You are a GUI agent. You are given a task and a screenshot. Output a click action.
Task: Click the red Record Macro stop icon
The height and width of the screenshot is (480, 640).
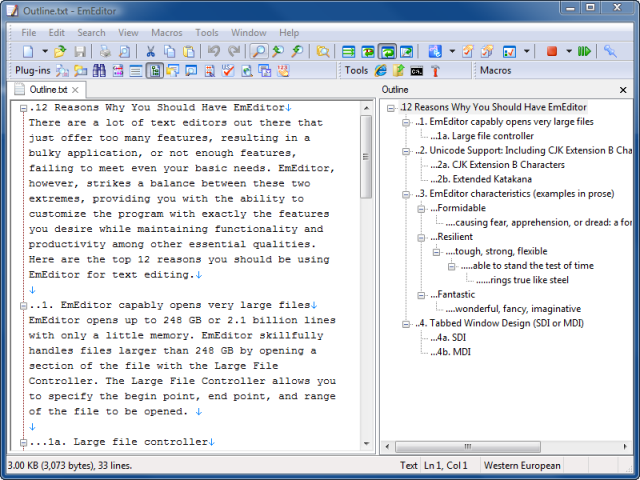pyautogui.click(x=552, y=51)
